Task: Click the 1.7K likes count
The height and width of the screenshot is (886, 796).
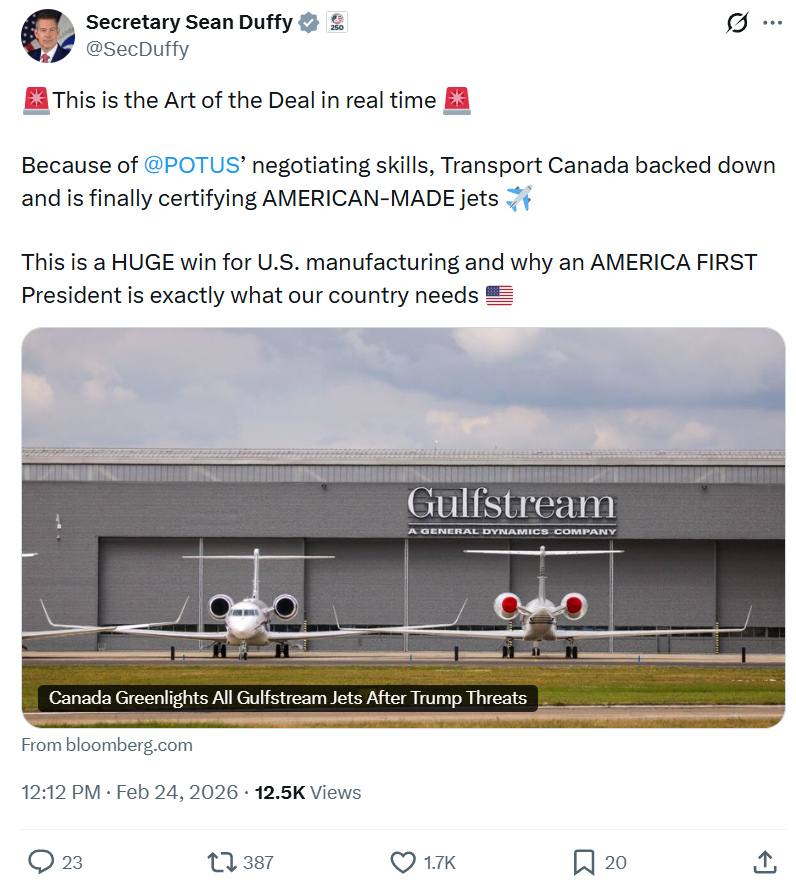Action: click(x=439, y=862)
